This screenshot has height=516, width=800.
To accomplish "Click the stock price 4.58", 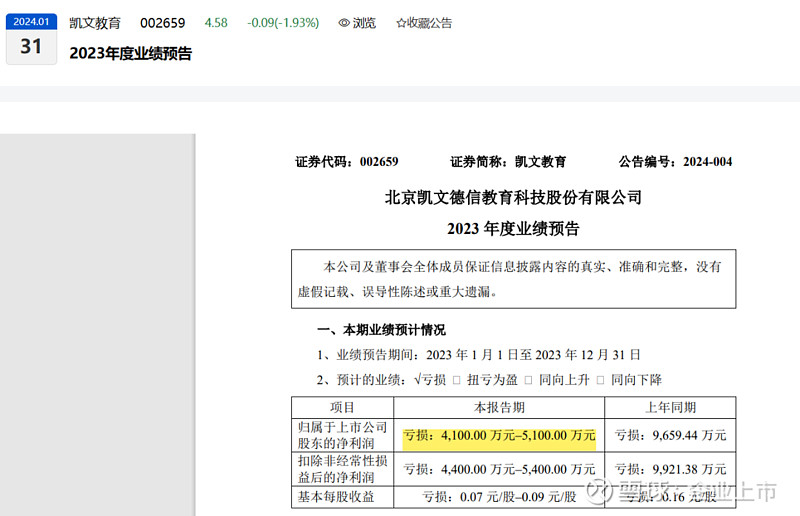I will [216, 23].
